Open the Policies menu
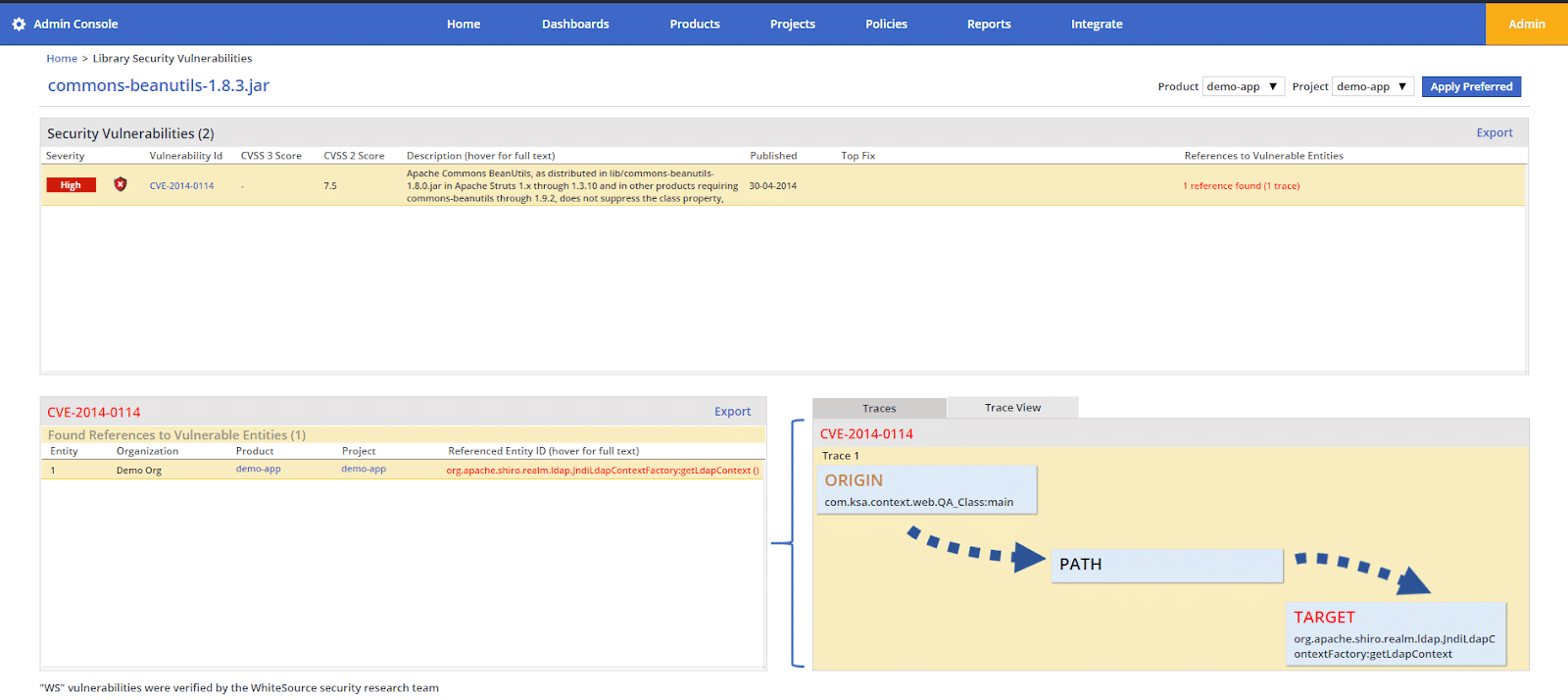Image resolution: width=1568 pixels, height=700 pixels. click(x=886, y=25)
